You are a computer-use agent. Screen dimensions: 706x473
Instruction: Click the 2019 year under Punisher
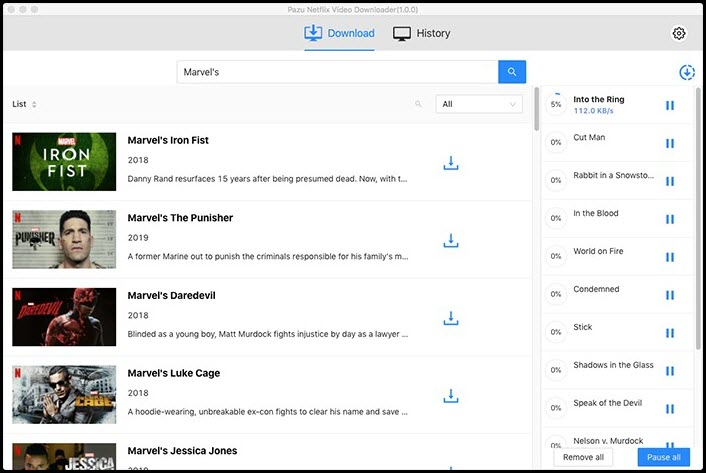pyautogui.click(x=138, y=238)
